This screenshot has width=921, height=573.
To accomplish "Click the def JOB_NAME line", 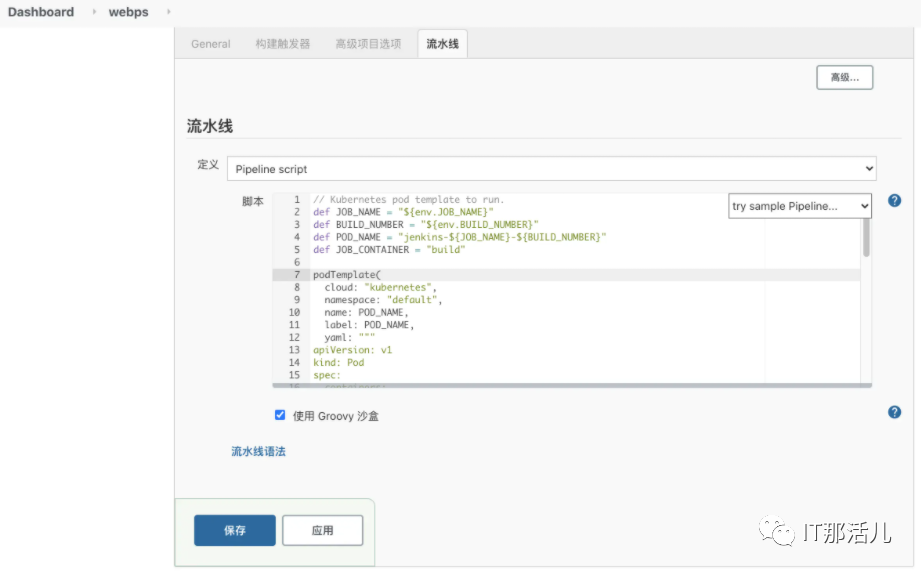I will click(x=403, y=212).
